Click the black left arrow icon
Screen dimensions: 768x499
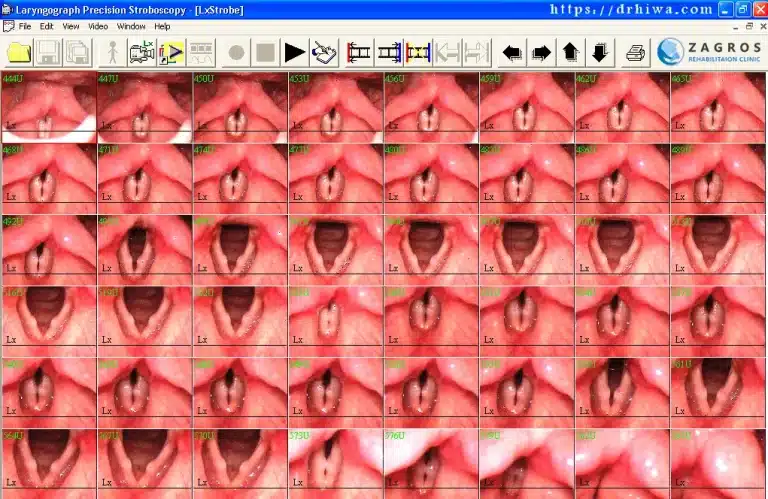pyautogui.click(x=512, y=52)
